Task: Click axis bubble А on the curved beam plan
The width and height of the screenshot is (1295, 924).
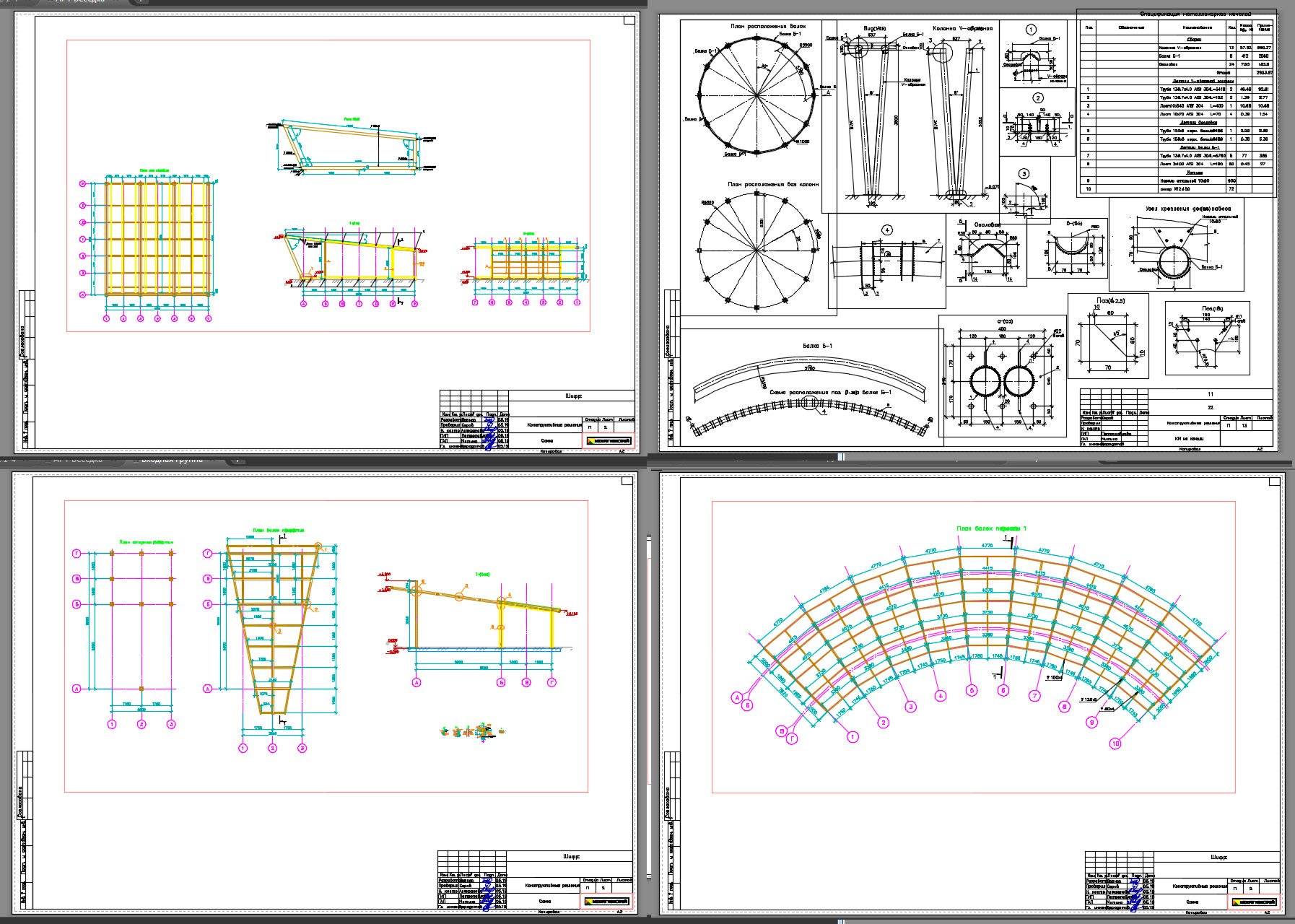Action: [737, 697]
